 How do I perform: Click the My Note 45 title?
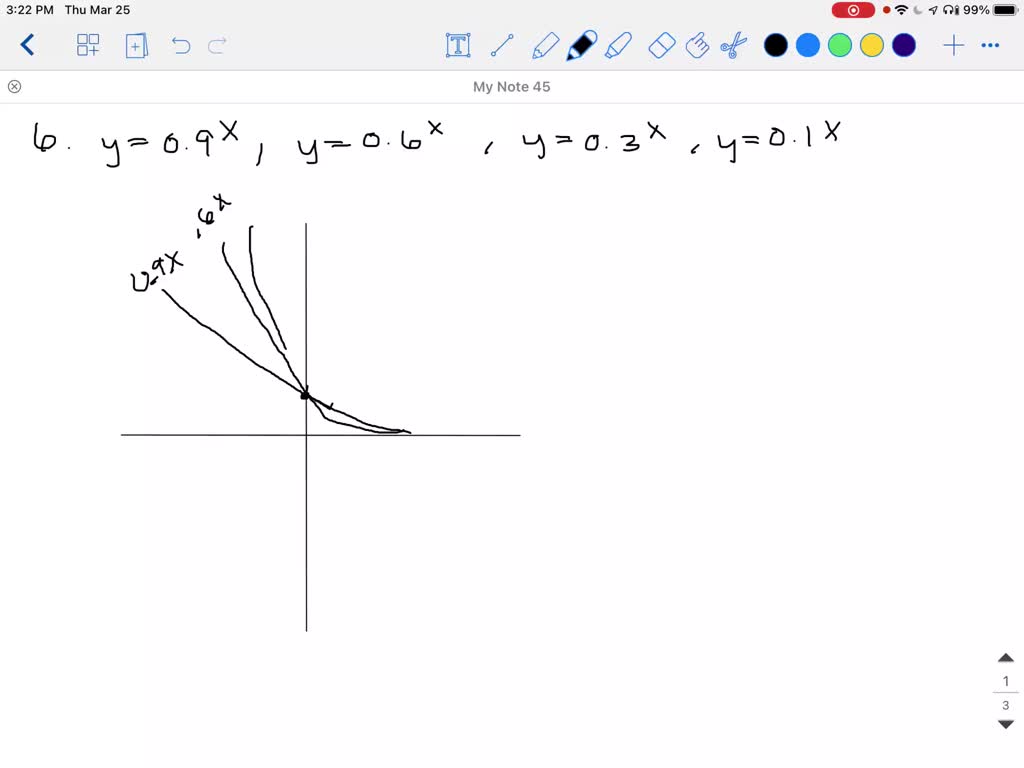tap(512, 86)
